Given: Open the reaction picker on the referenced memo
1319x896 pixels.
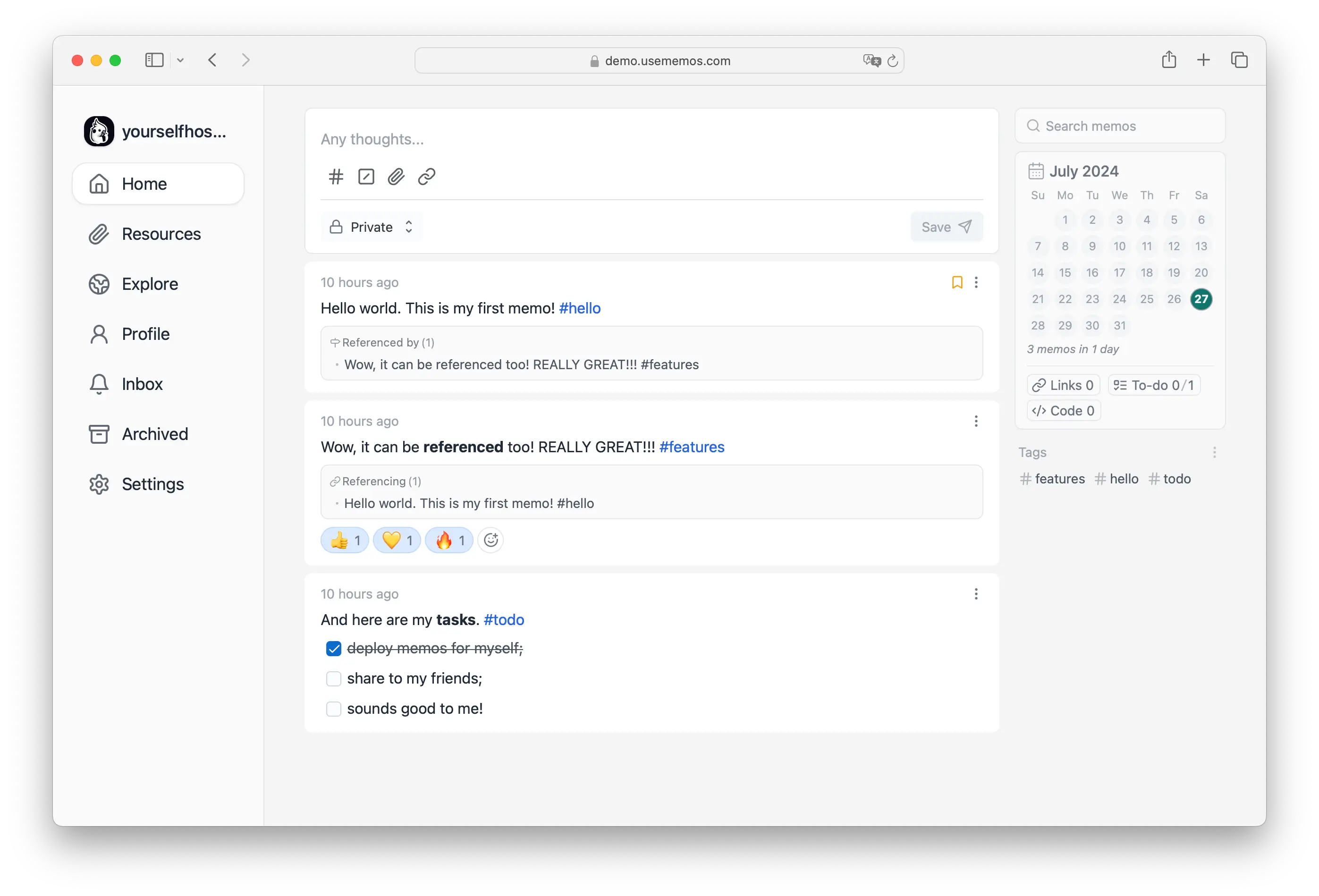Looking at the screenshot, I should pos(490,540).
